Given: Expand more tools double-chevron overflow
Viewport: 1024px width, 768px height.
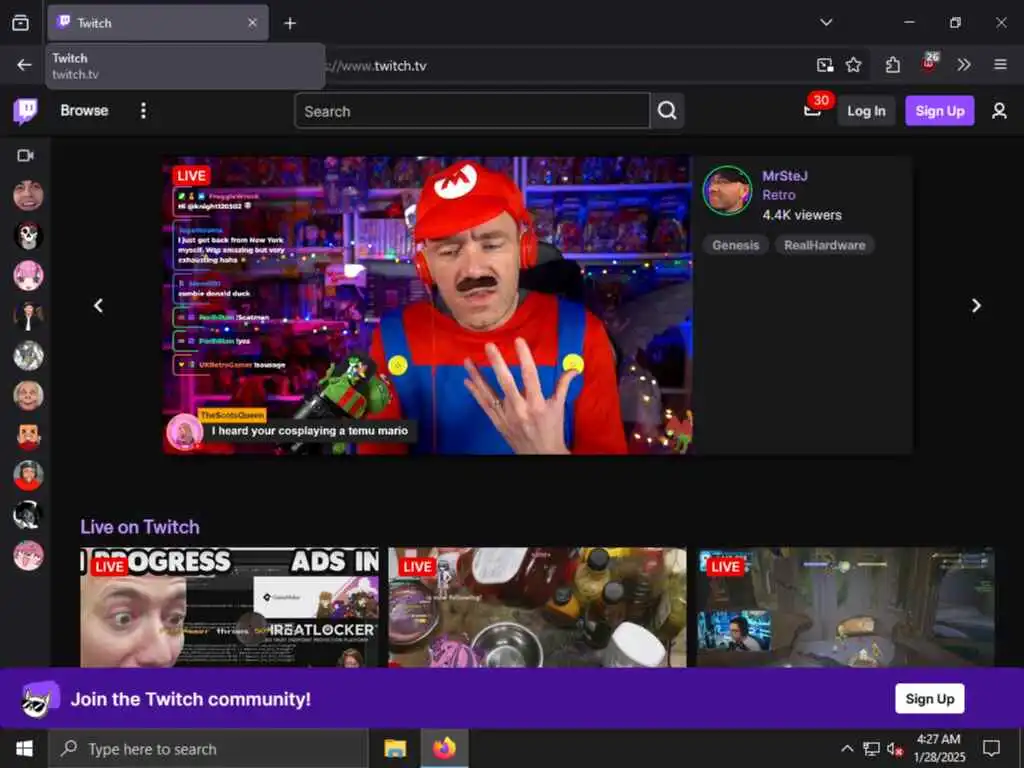Looking at the screenshot, I should (964, 65).
